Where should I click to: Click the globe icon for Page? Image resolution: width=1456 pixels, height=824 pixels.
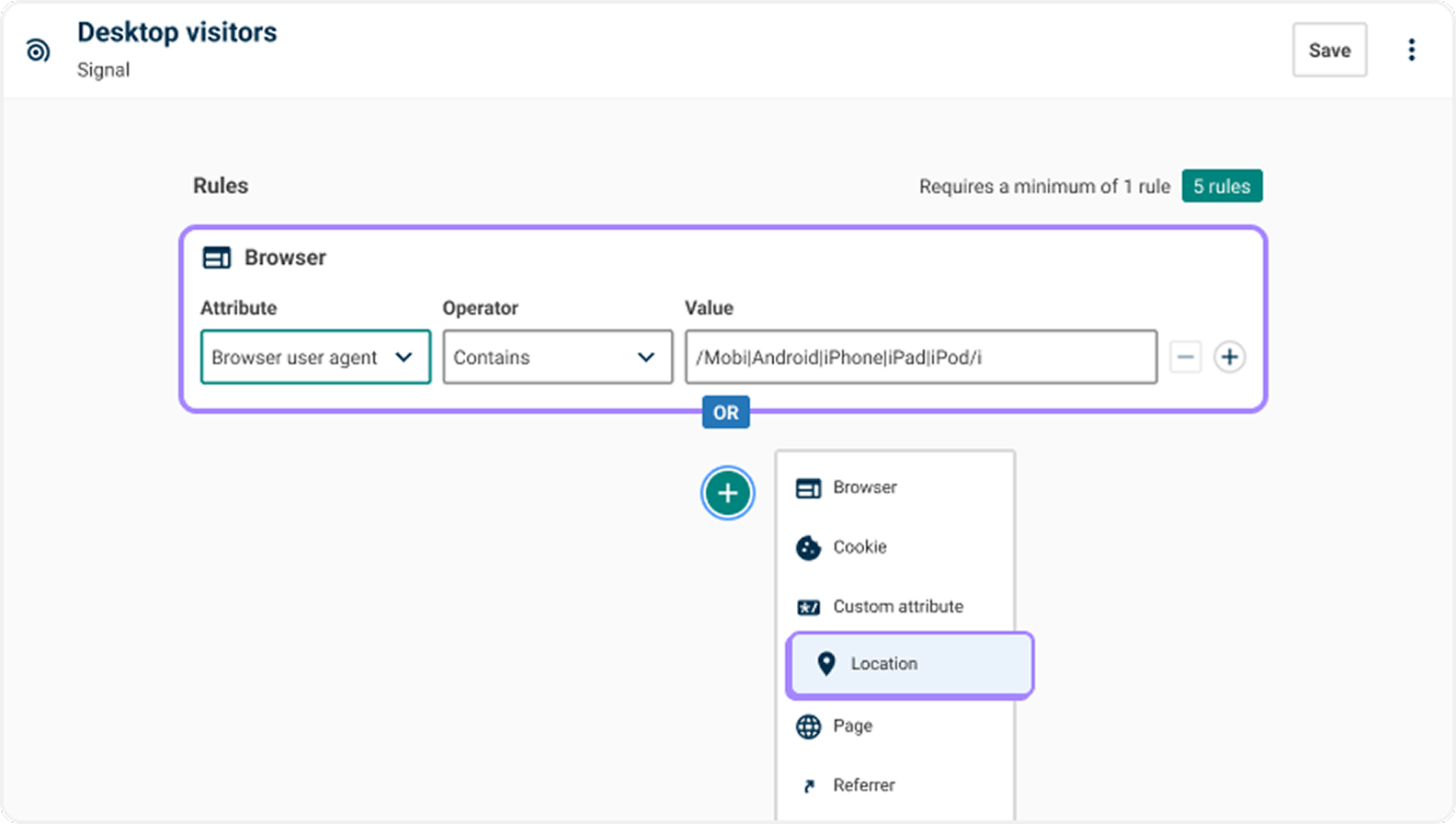(808, 727)
